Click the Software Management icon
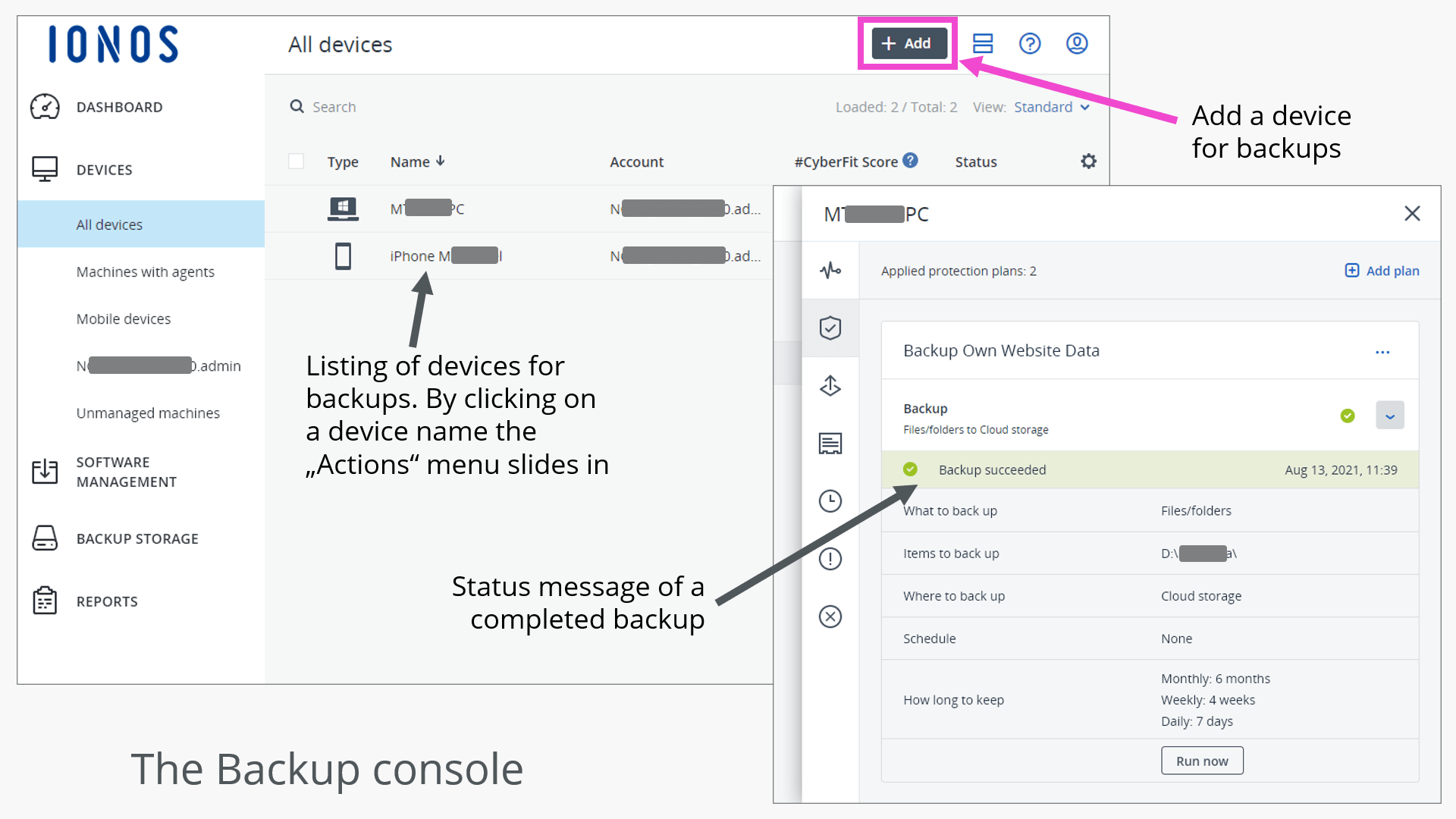Viewport: 1456px width, 819px height. tap(45, 472)
